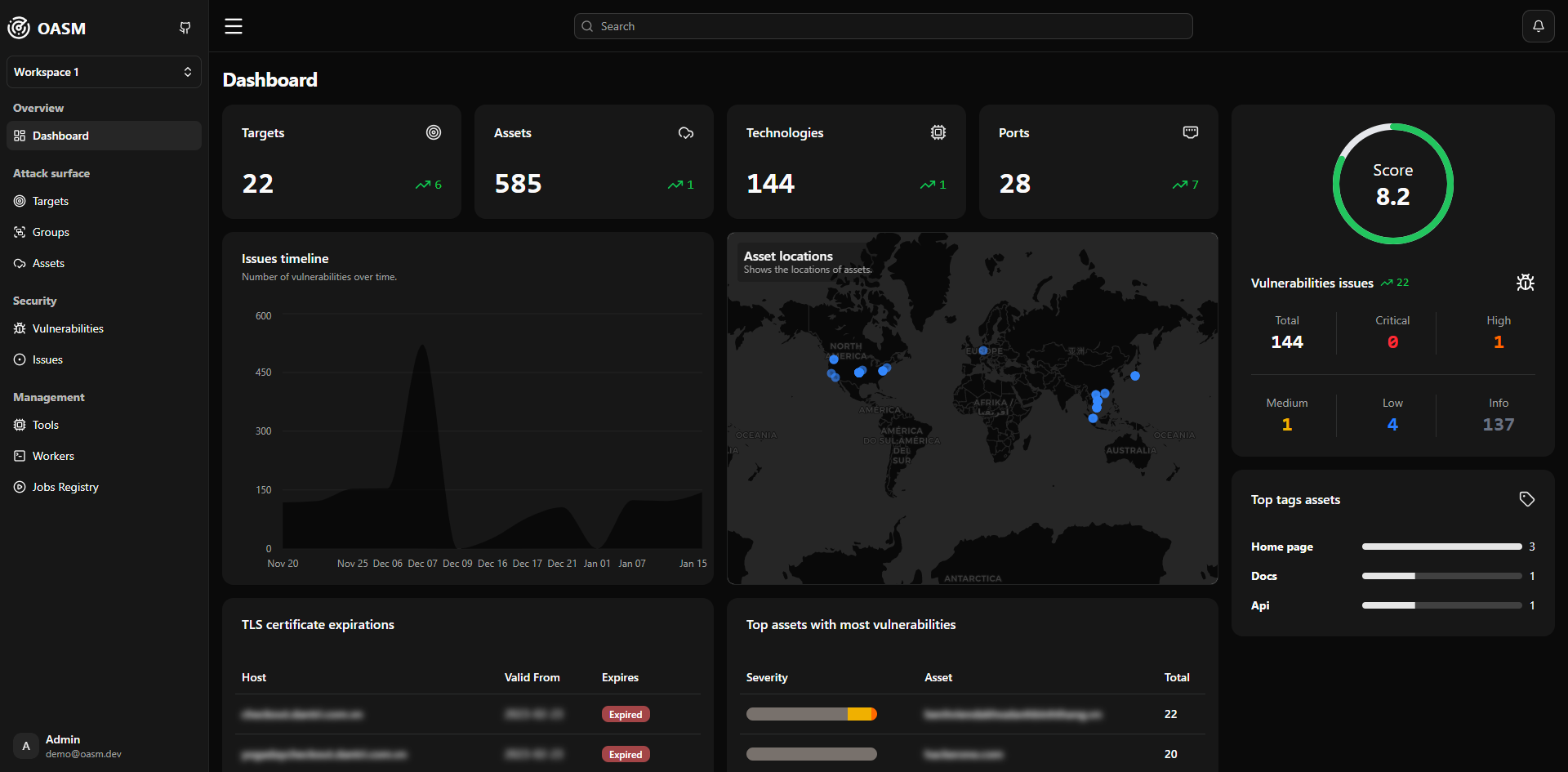Select Issues under the Security section
This screenshot has width=1568, height=772.
[x=47, y=359]
